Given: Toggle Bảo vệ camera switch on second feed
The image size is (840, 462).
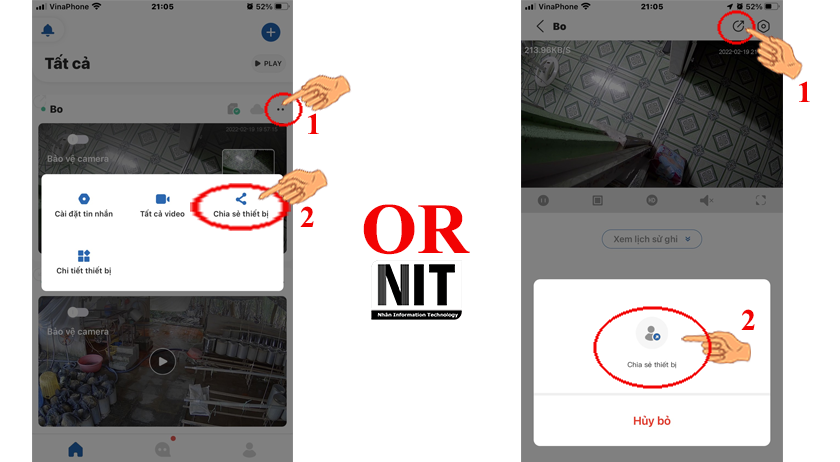Looking at the screenshot, I should pyautogui.click(x=78, y=312).
